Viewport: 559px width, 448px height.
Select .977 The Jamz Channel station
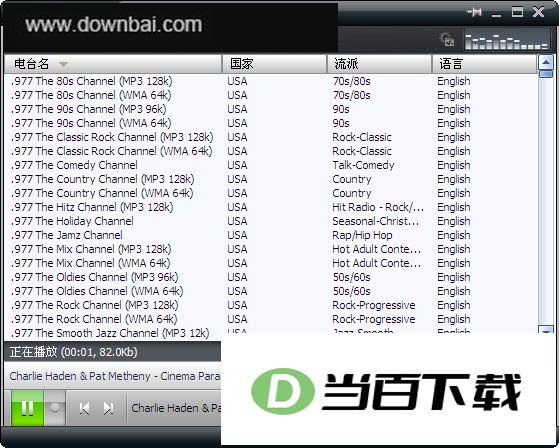click(x=271, y=235)
